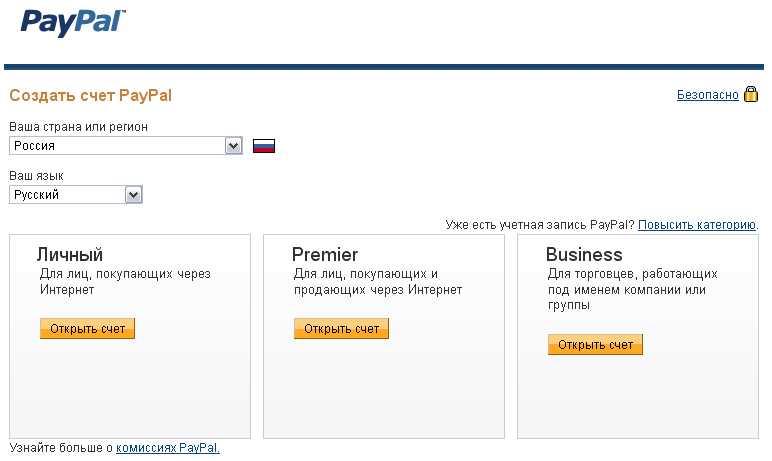Click the Создать счет PayPal page title
Image resolution: width=772 pixels, height=461 pixels.
91,95
